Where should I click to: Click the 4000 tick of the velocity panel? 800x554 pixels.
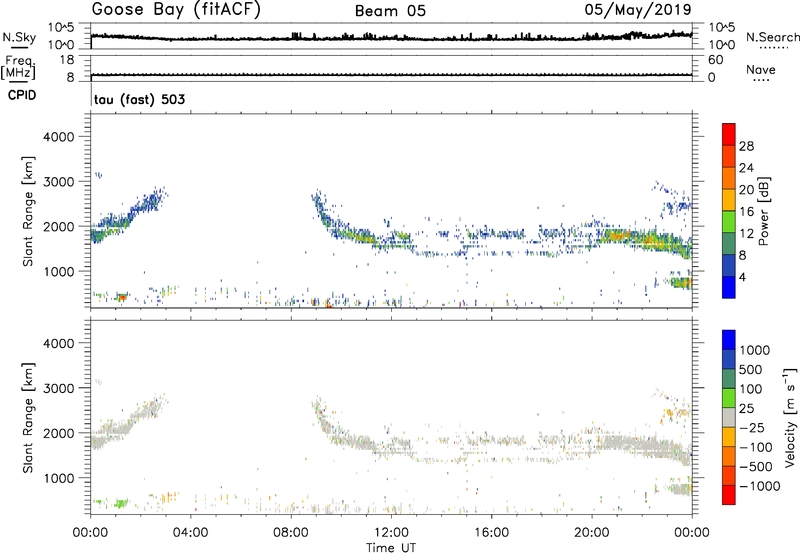coord(58,343)
